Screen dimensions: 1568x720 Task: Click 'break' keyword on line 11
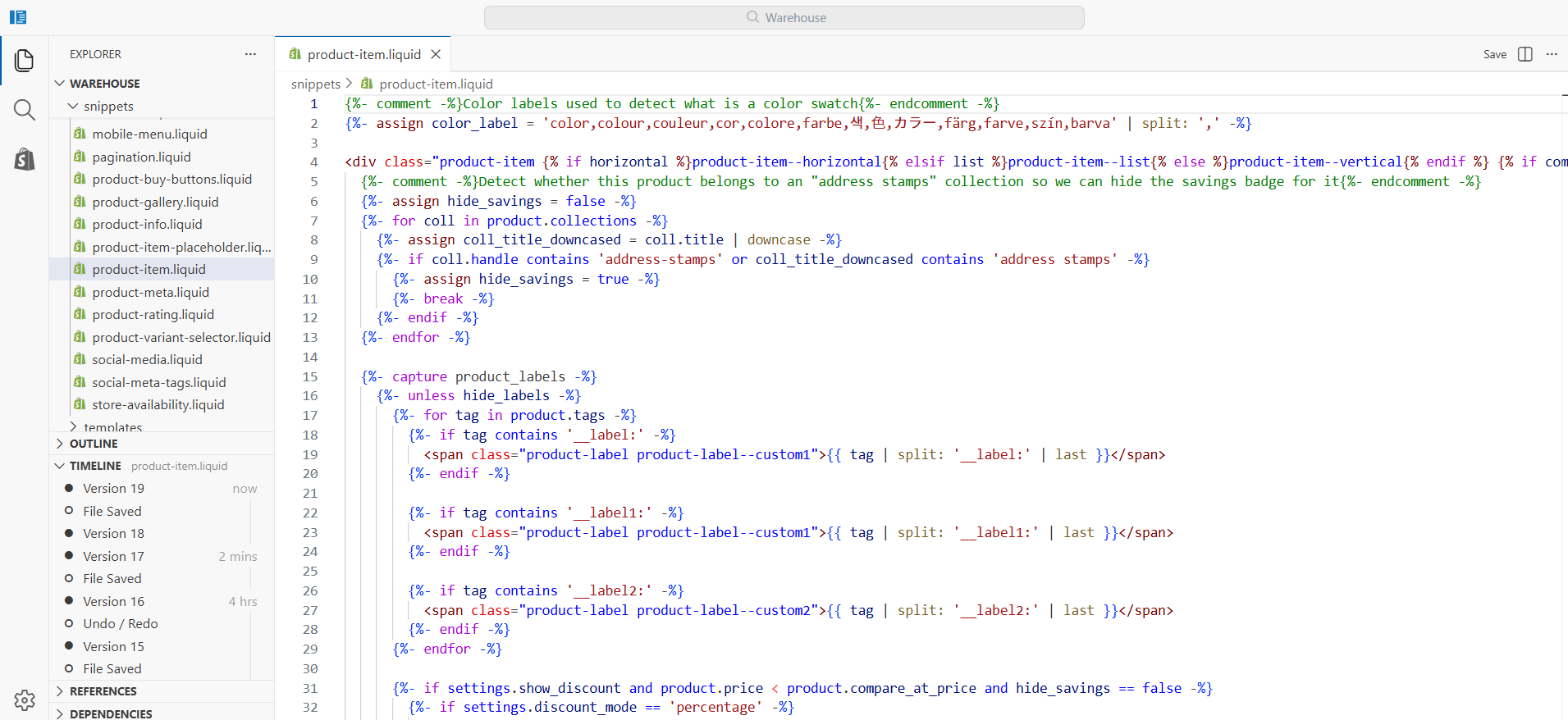click(443, 298)
